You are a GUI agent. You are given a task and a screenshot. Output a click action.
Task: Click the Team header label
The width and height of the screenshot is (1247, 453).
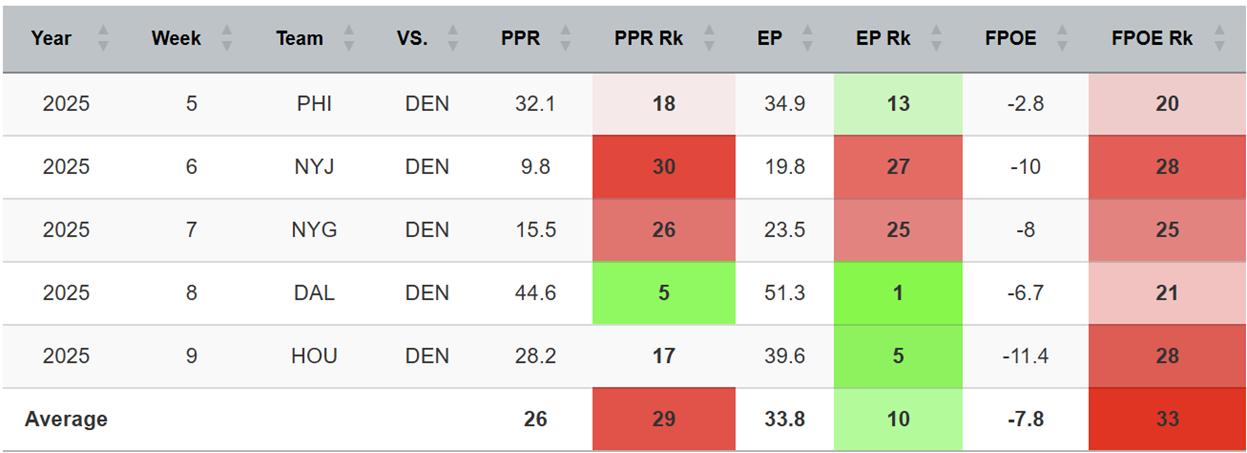300,39
